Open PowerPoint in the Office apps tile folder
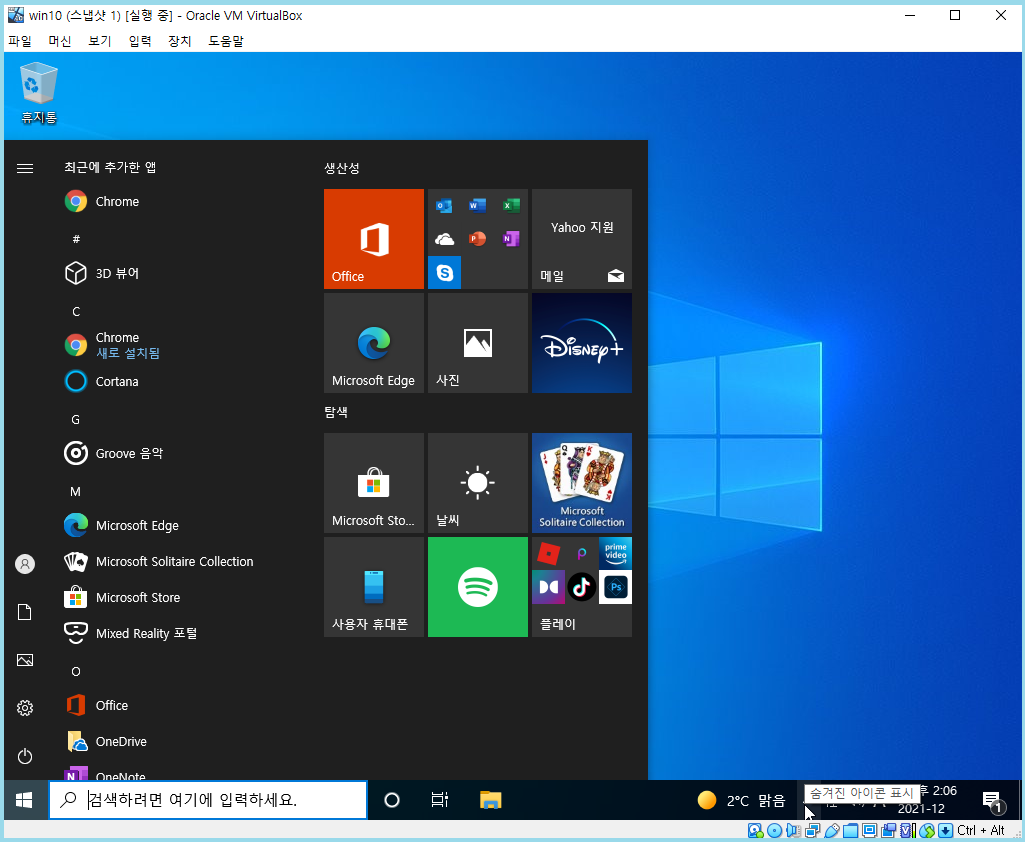The width and height of the screenshot is (1025, 842). pyautogui.click(x=477, y=239)
